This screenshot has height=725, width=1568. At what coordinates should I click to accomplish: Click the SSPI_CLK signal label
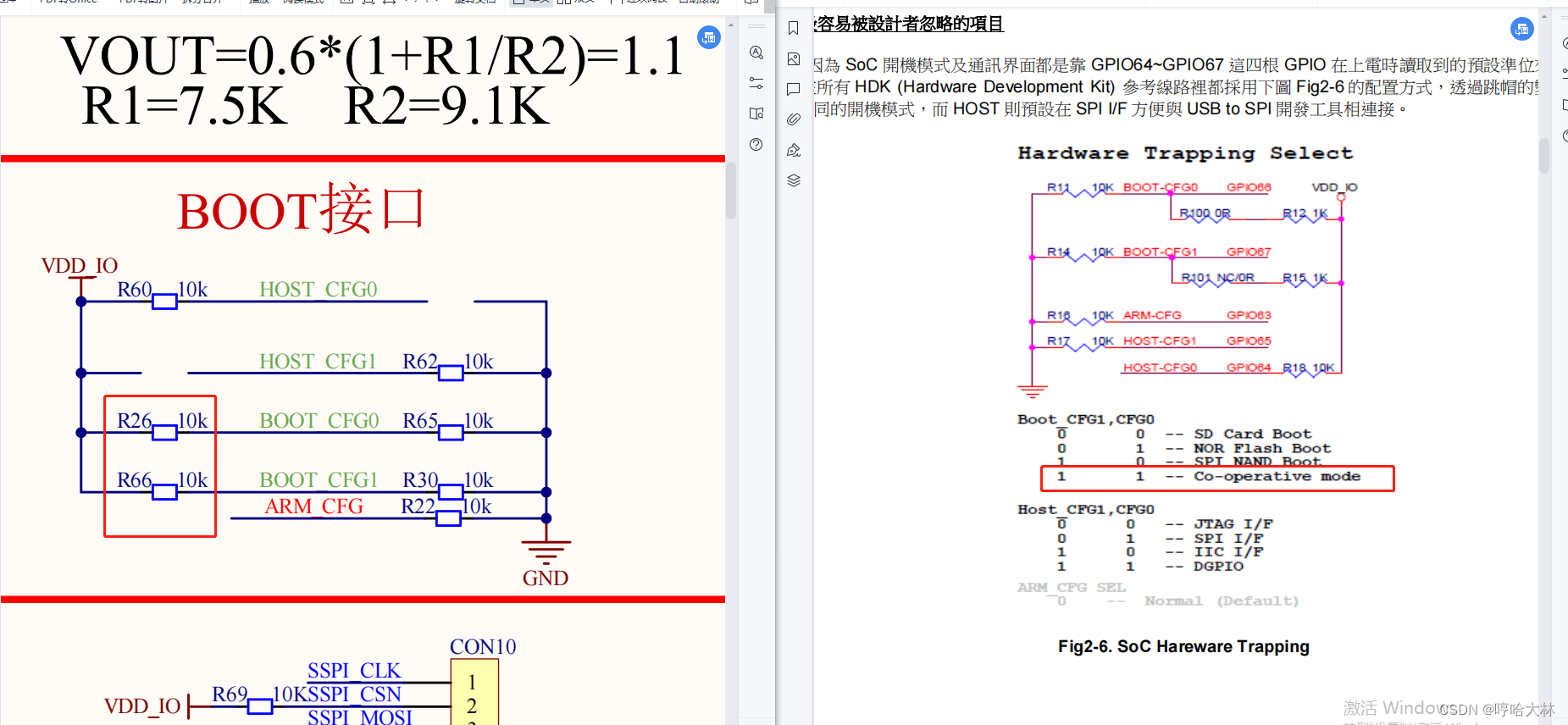(354, 671)
